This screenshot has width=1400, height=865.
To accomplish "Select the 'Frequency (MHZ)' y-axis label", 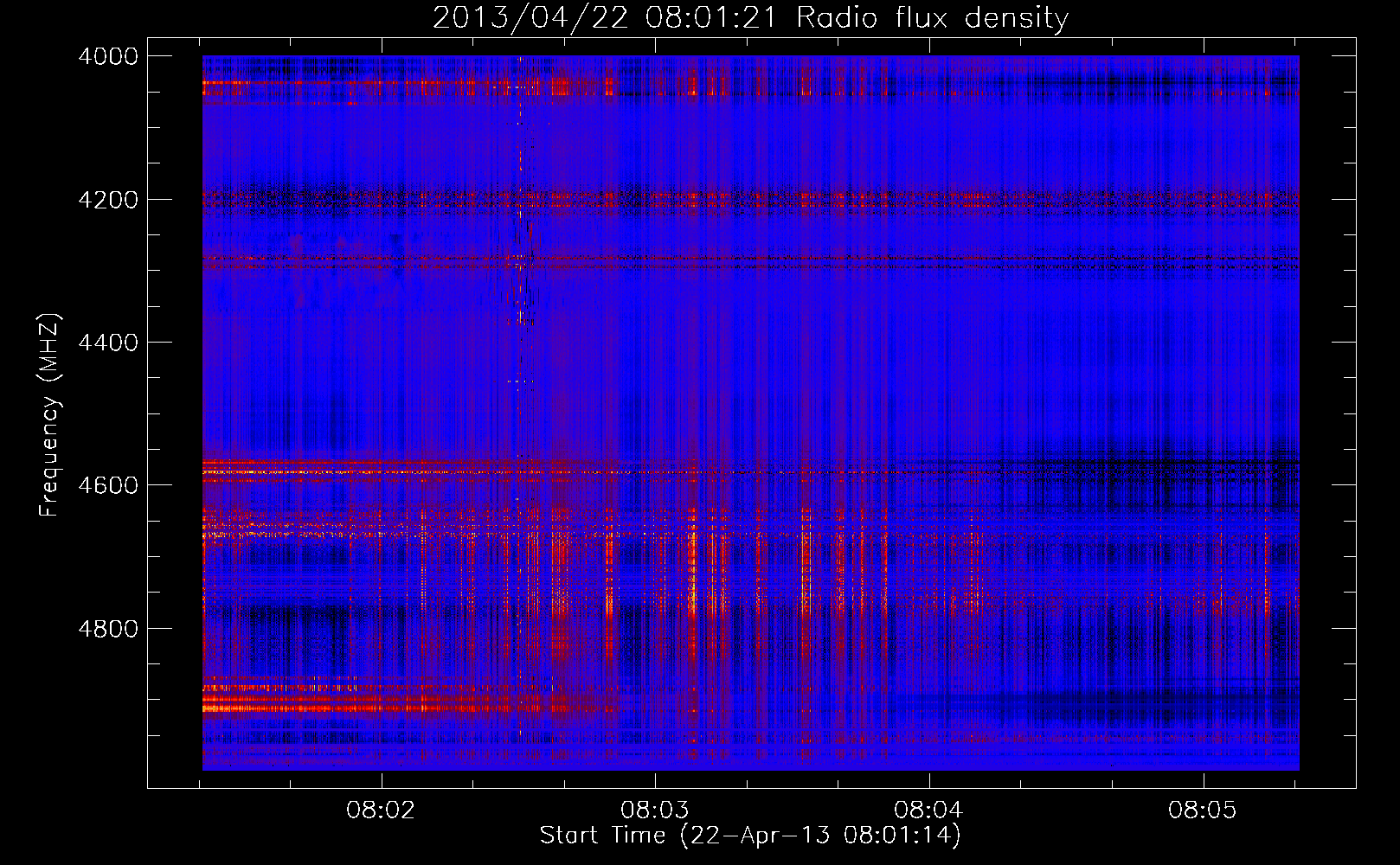I will 49,415.
